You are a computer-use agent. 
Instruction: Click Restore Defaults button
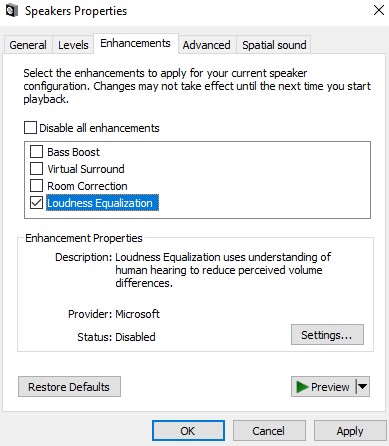[x=69, y=387]
